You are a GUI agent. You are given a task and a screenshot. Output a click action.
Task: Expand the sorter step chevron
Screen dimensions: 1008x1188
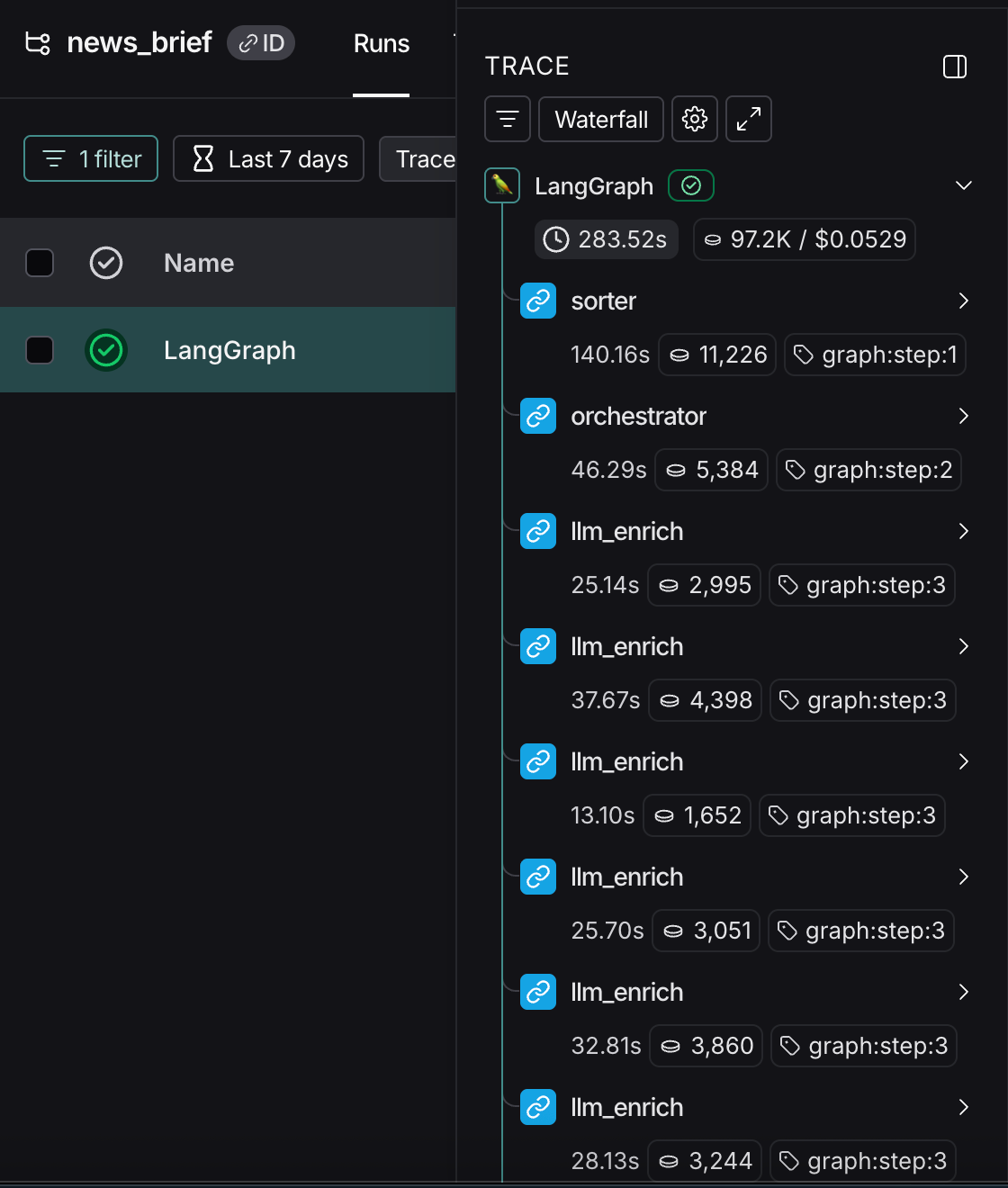coord(964,301)
